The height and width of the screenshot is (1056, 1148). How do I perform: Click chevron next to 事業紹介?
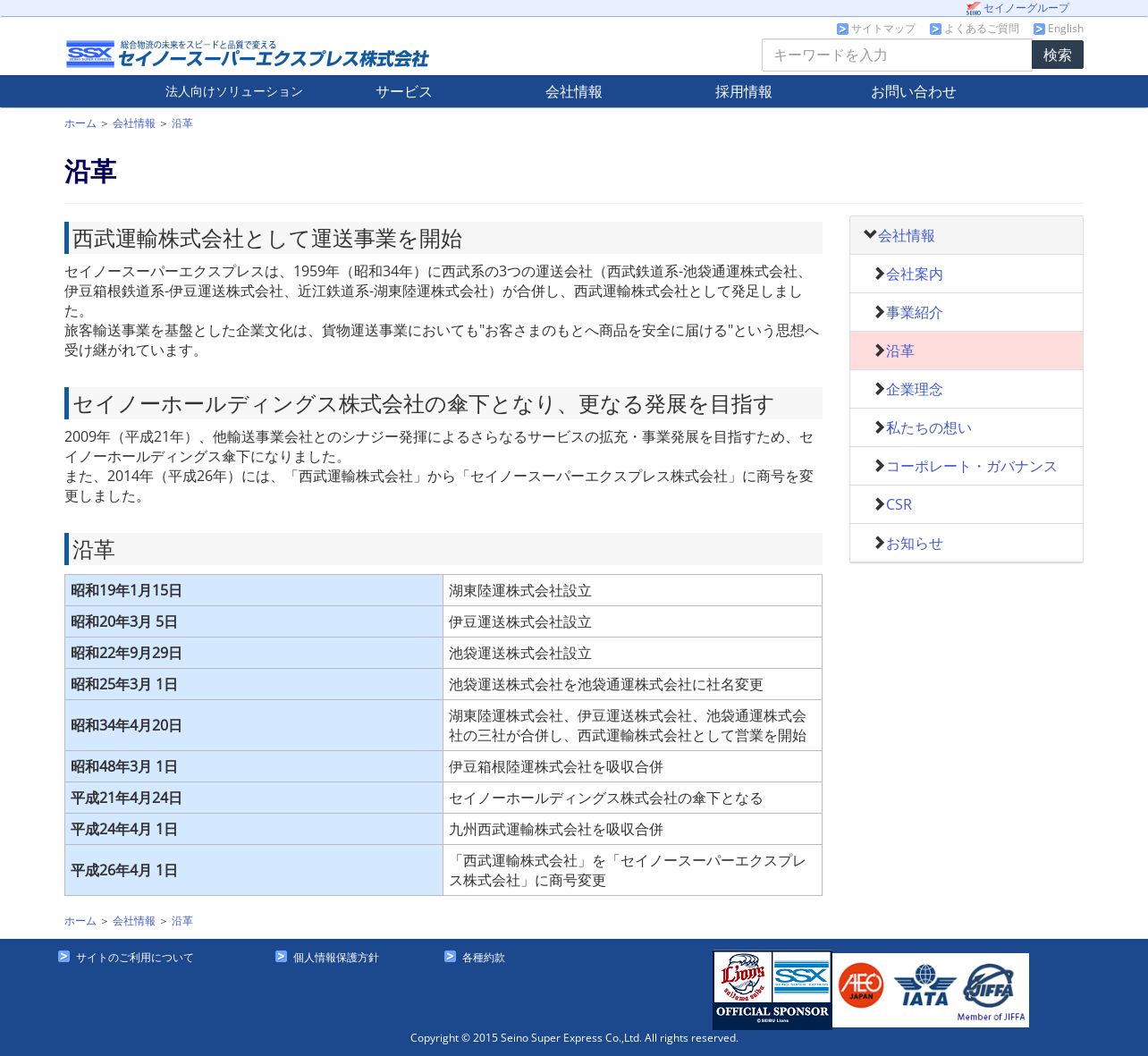point(880,312)
